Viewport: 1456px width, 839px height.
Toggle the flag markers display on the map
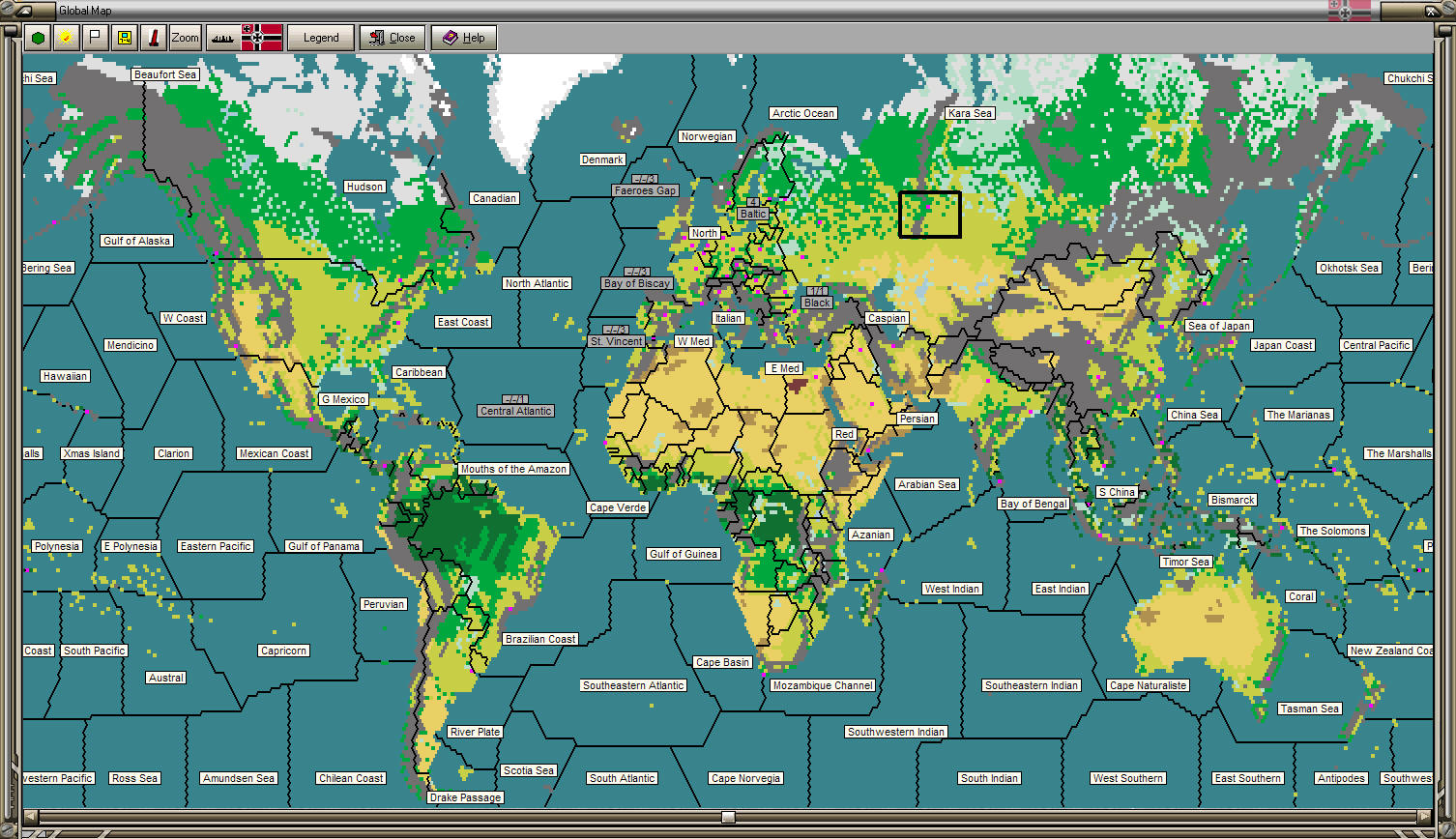pos(94,38)
